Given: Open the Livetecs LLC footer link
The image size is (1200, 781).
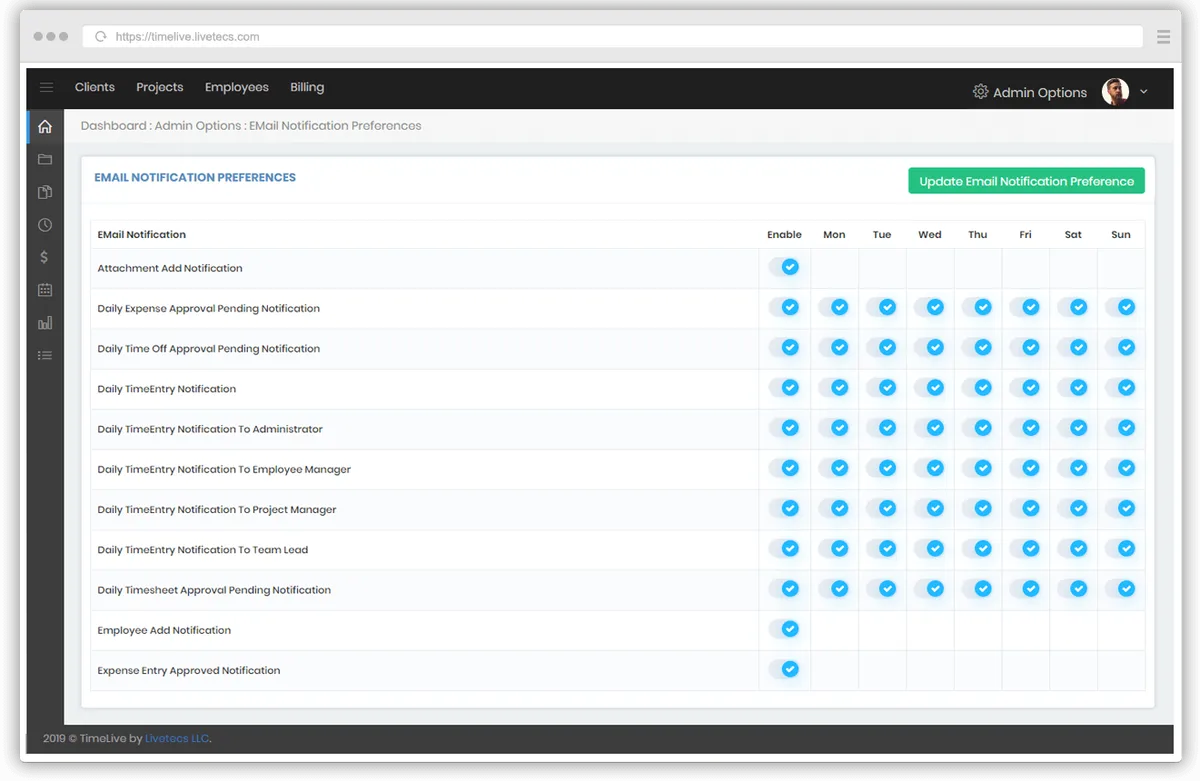Looking at the screenshot, I should [x=176, y=739].
